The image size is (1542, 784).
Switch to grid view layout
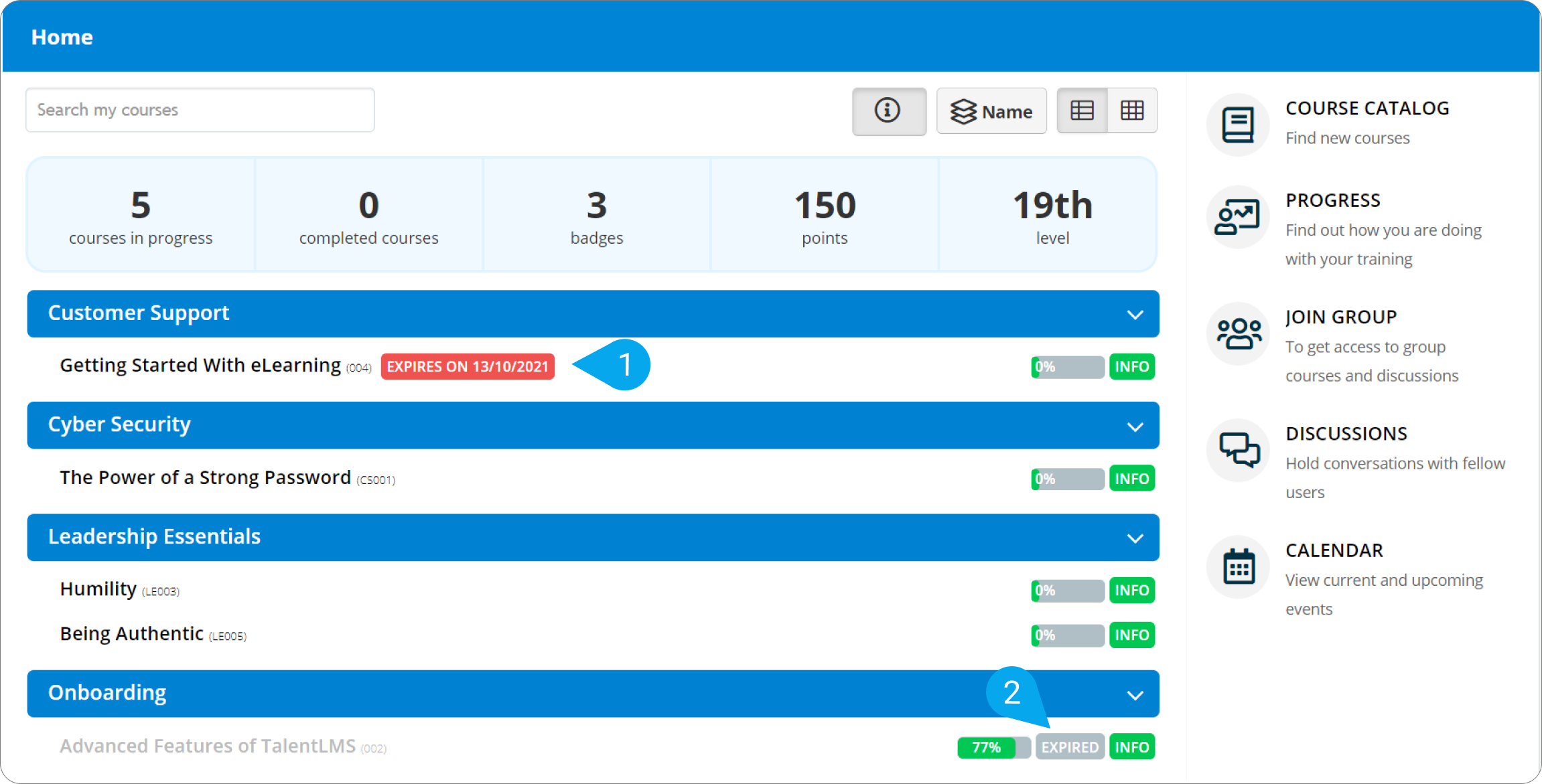click(1132, 111)
